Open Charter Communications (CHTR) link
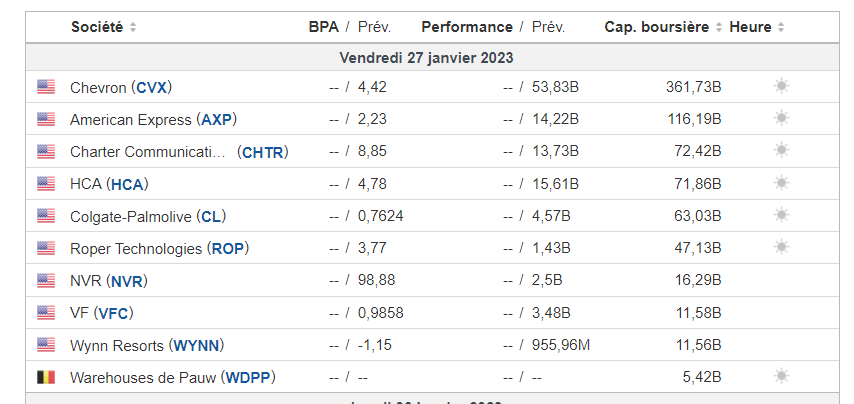 [x=178, y=152]
